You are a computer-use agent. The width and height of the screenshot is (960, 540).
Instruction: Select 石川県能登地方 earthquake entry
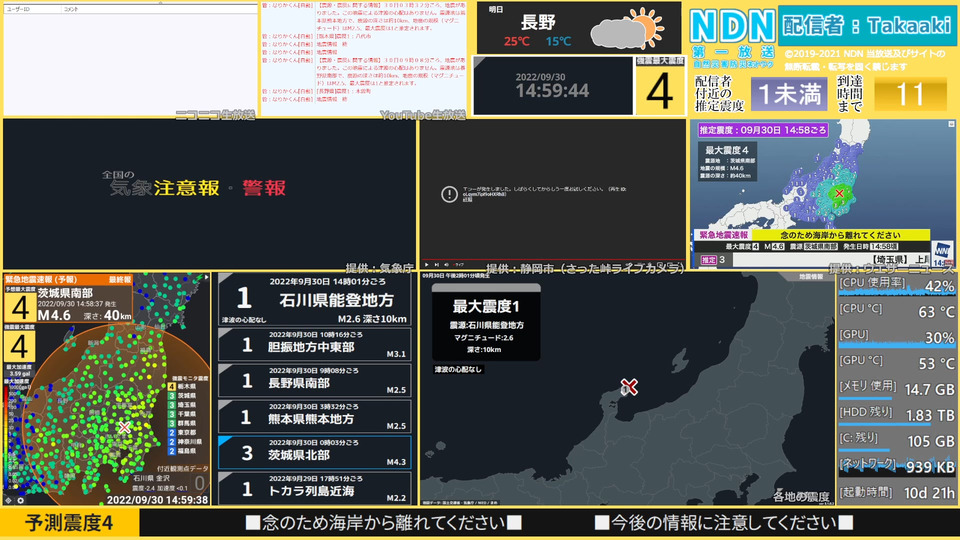pyautogui.click(x=315, y=299)
